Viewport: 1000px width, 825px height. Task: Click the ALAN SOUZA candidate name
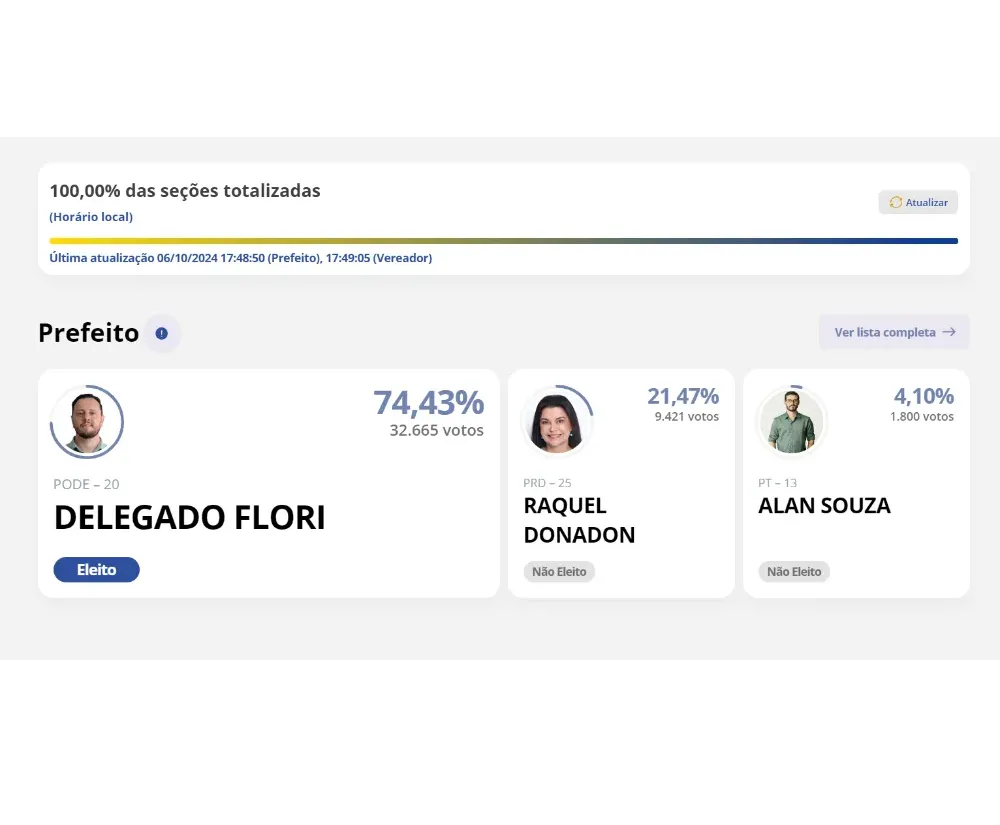(824, 506)
